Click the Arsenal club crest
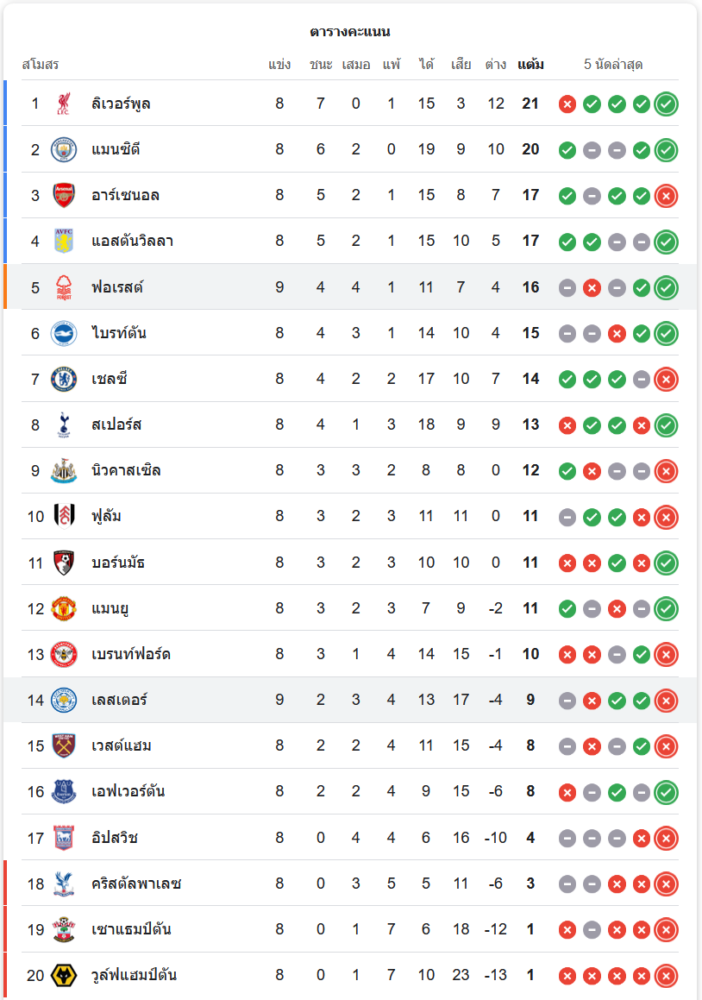This screenshot has width=702, height=1000. click(64, 195)
